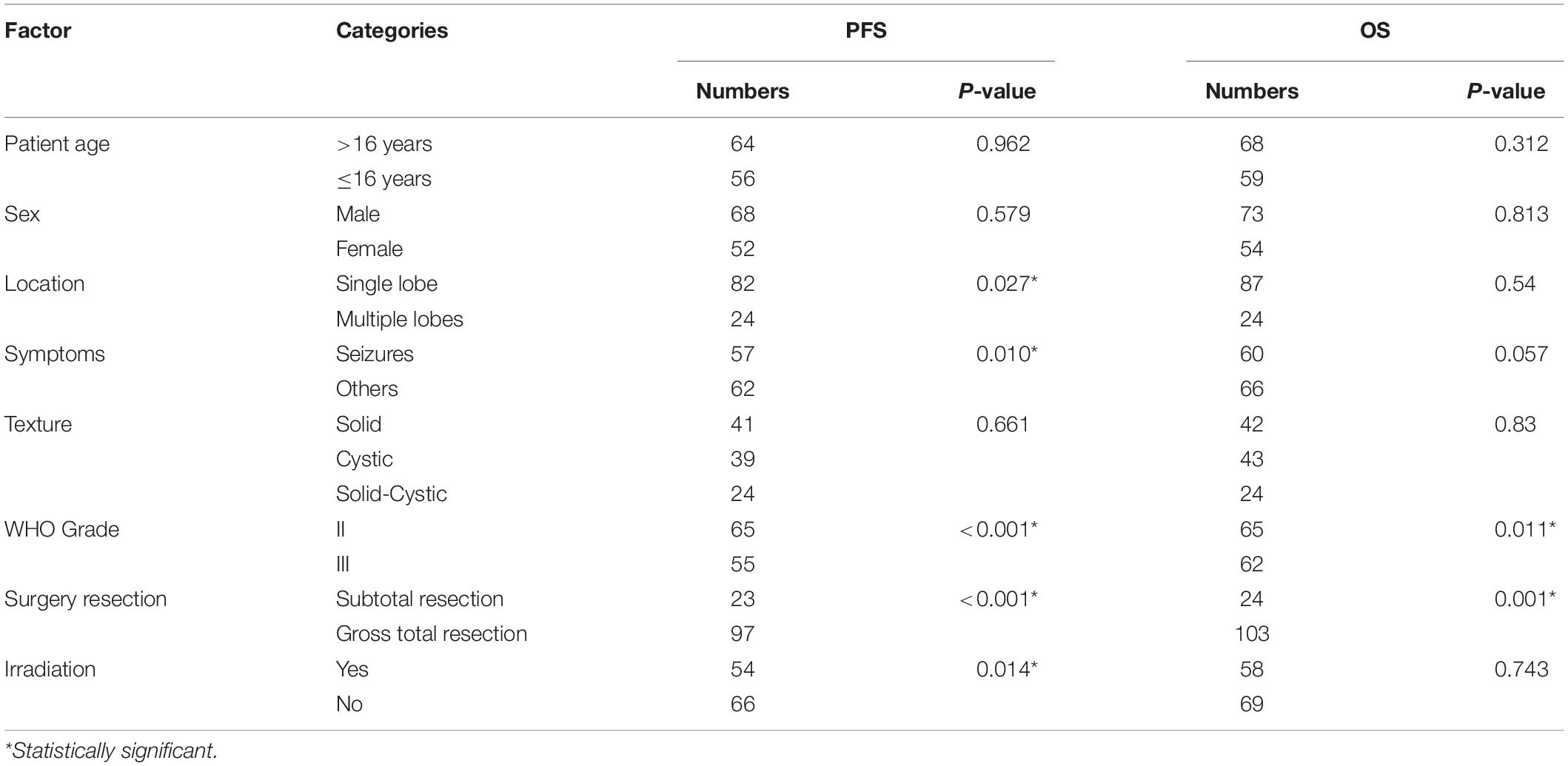The image size is (1568, 766).
Task: Select the 'Female' sex category cell
Action: coord(369,249)
